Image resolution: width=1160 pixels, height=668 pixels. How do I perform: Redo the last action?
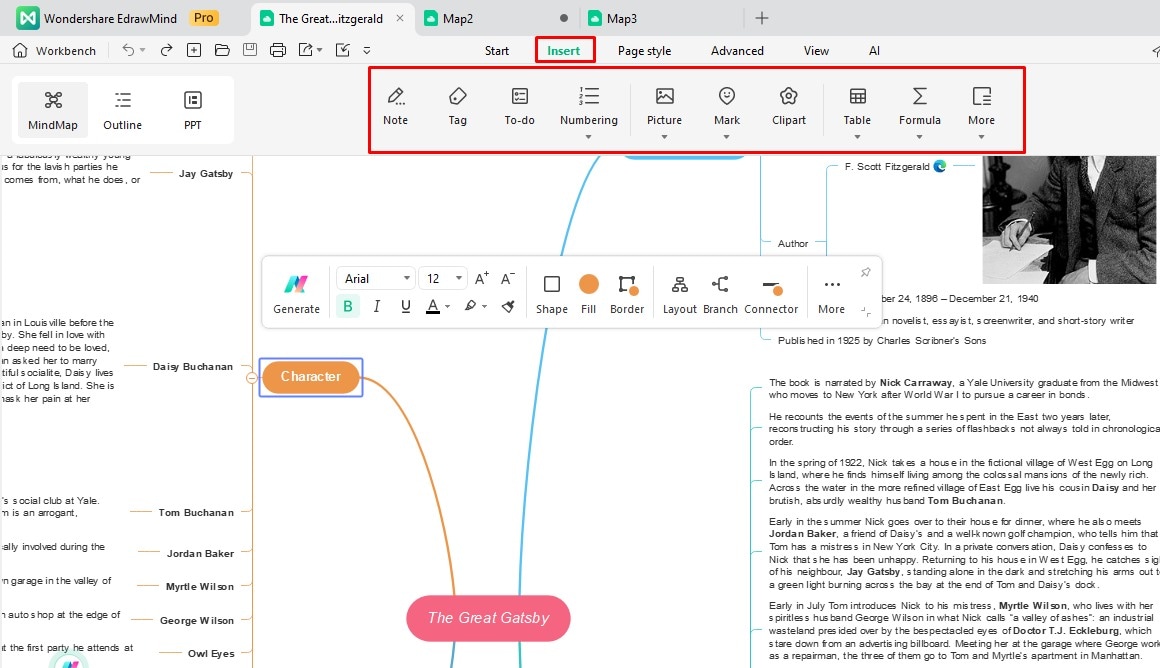[x=166, y=50]
